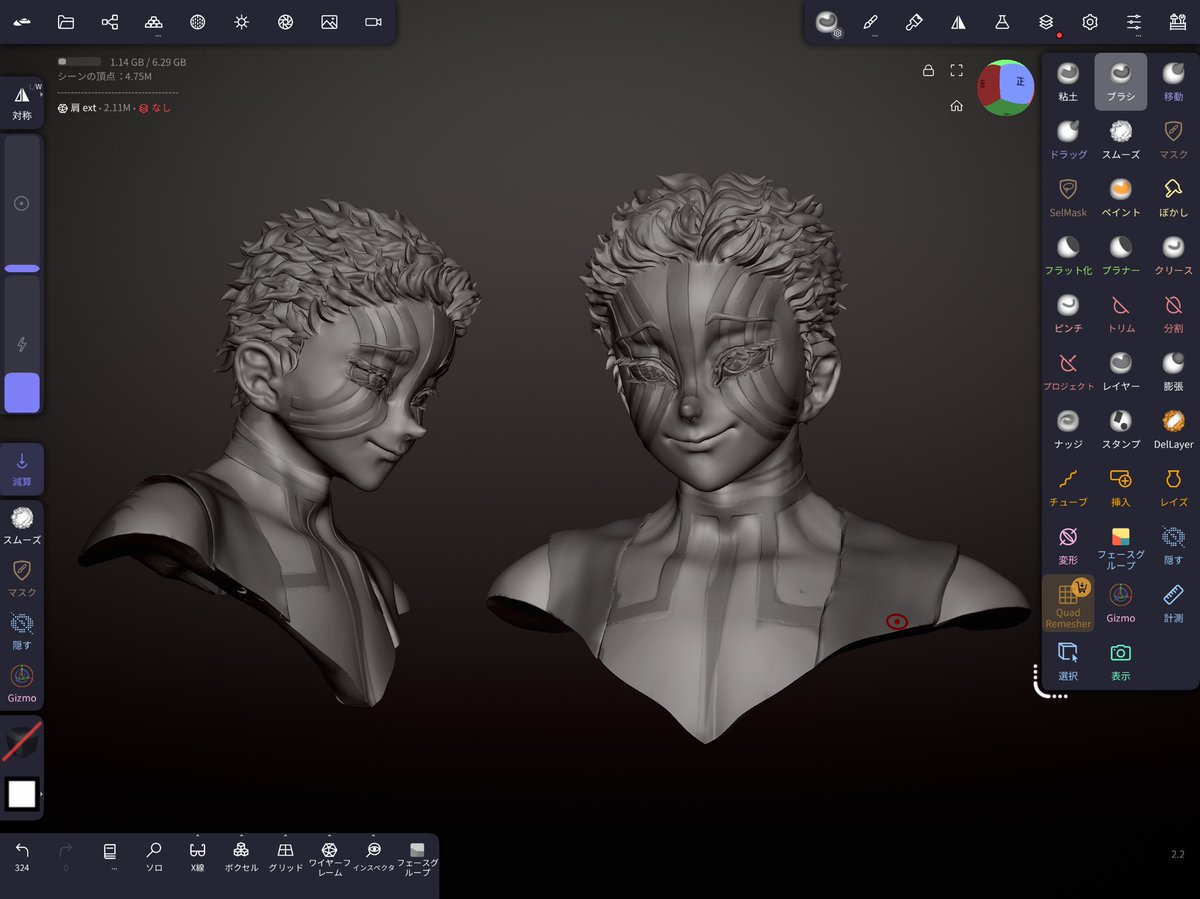Select the 変形 transform tool
The width and height of the screenshot is (1200, 899).
[1068, 546]
